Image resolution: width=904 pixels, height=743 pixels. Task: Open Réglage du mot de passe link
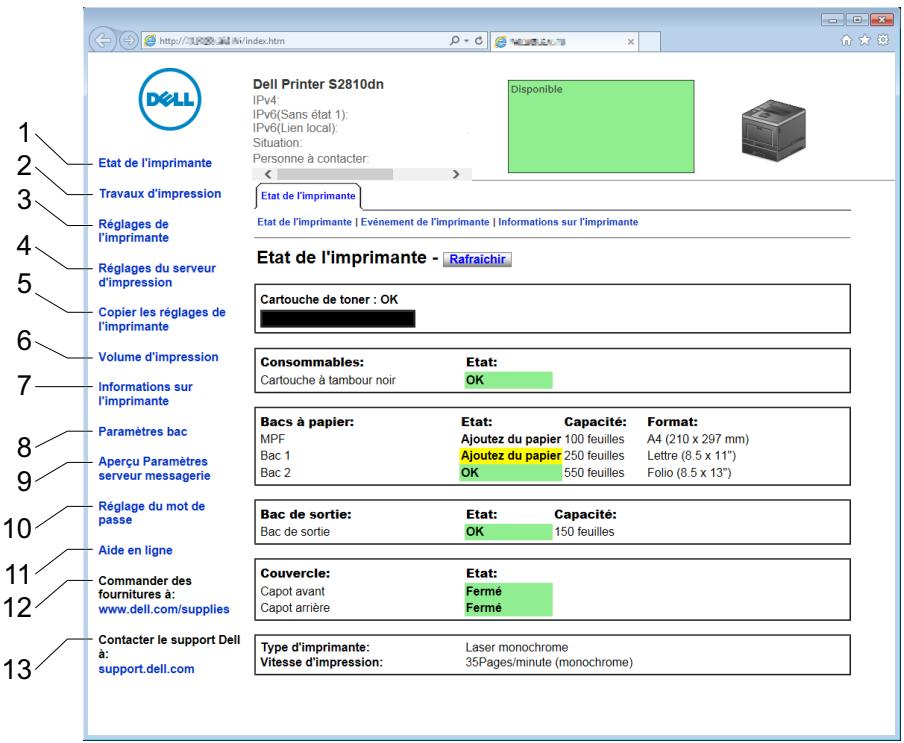[152, 512]
